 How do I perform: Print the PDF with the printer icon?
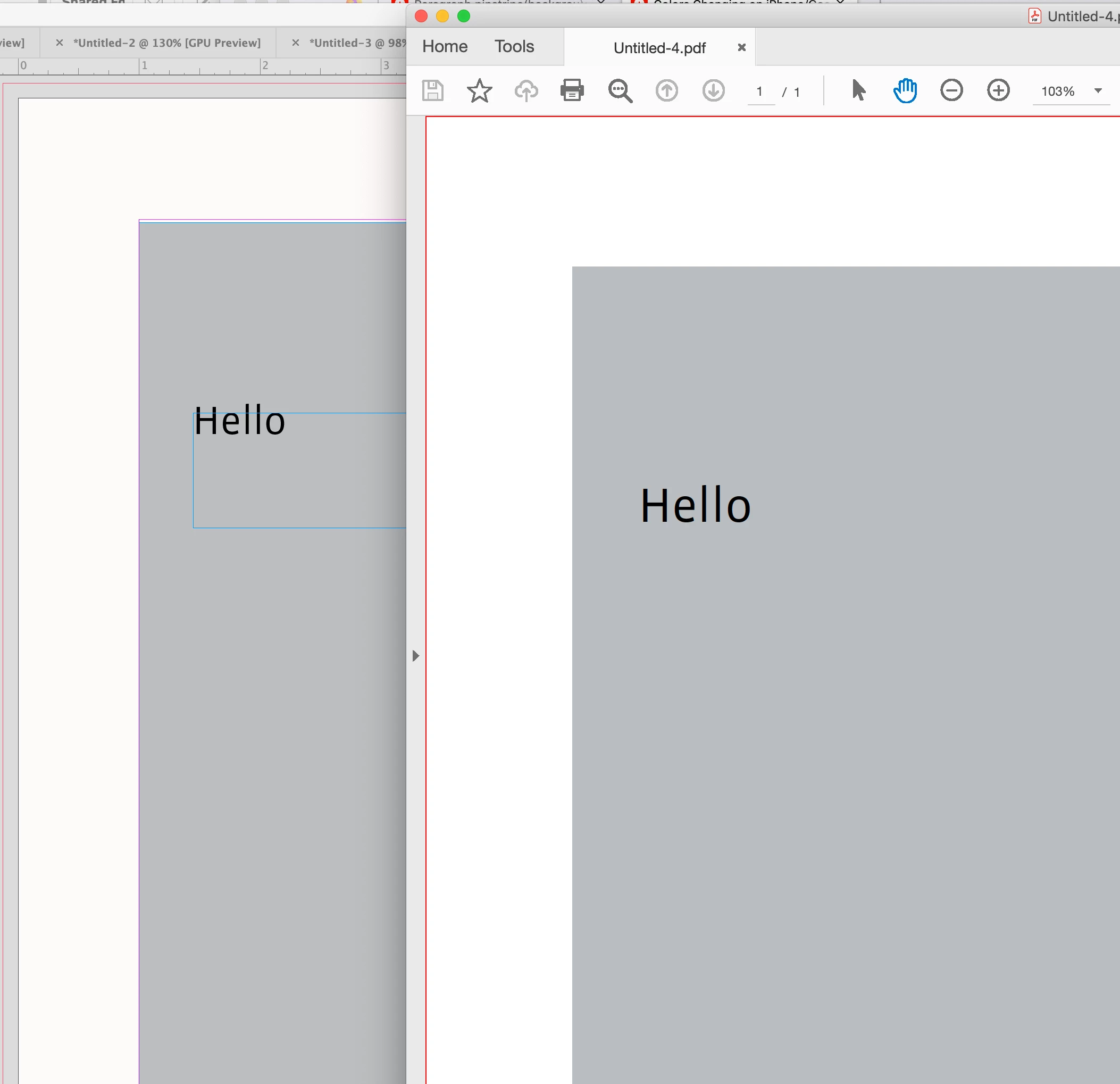pos(572,91)
